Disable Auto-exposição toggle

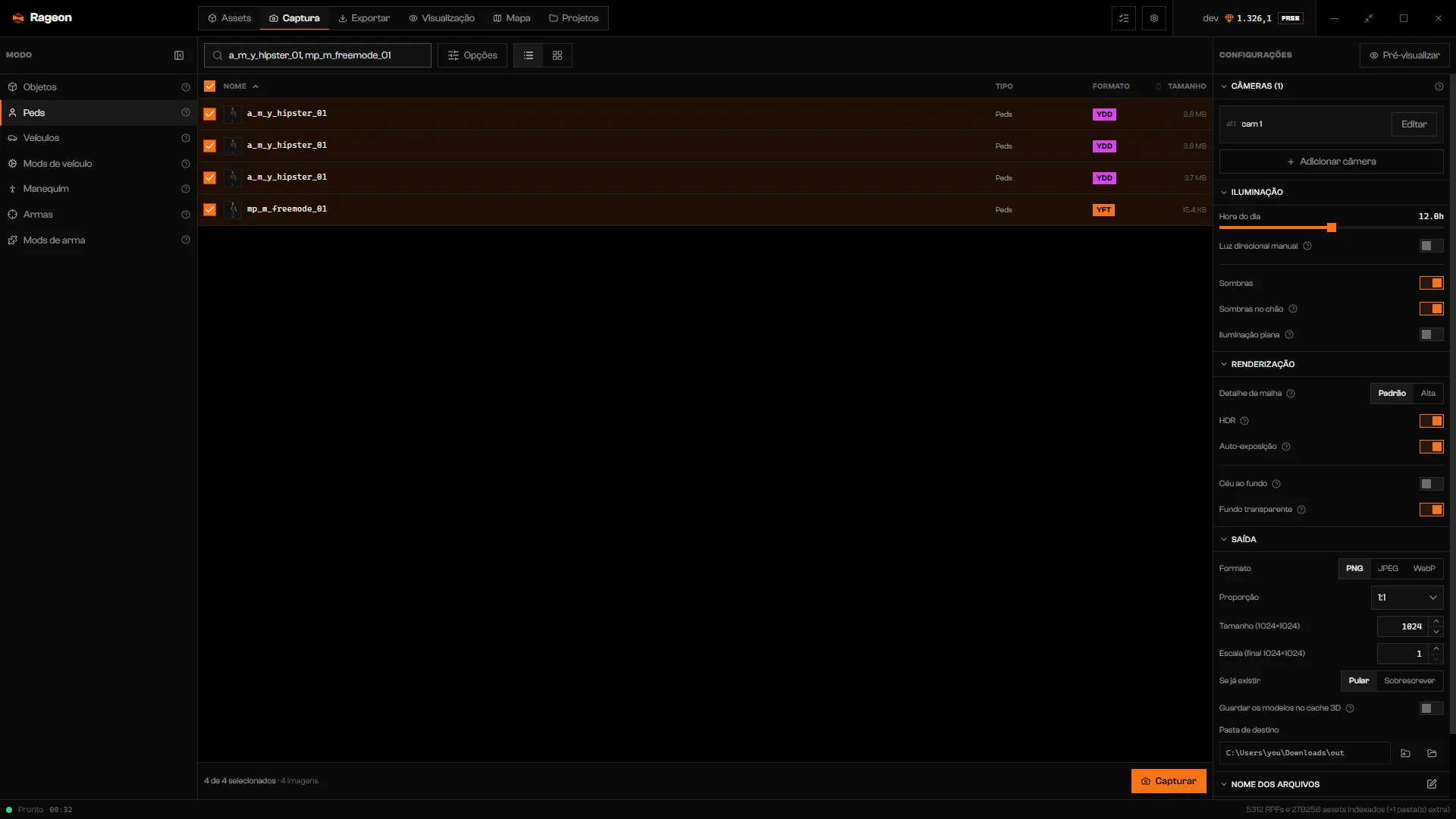(1432, 447)
